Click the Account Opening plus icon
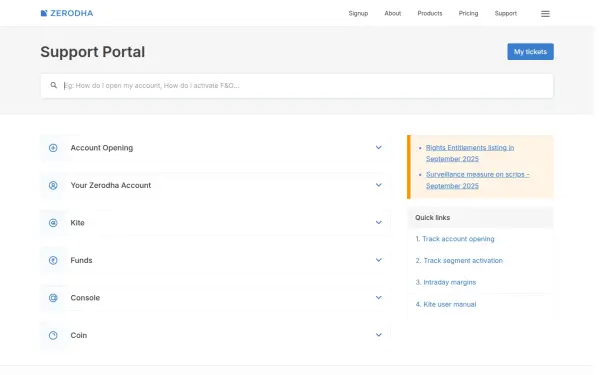Image resolution: width=600 pixels, height=375 pixels. pos(53,148)
